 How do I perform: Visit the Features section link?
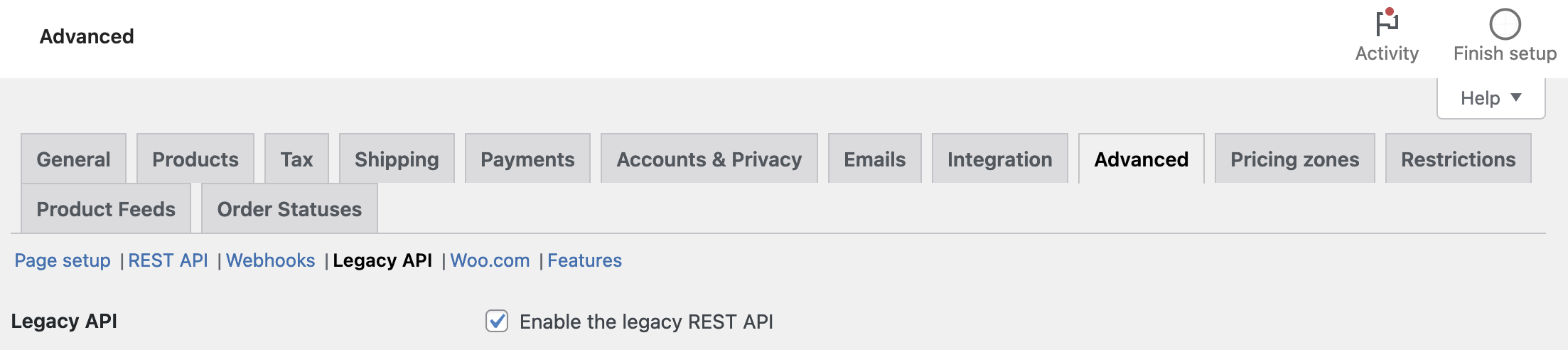point(584,260)
